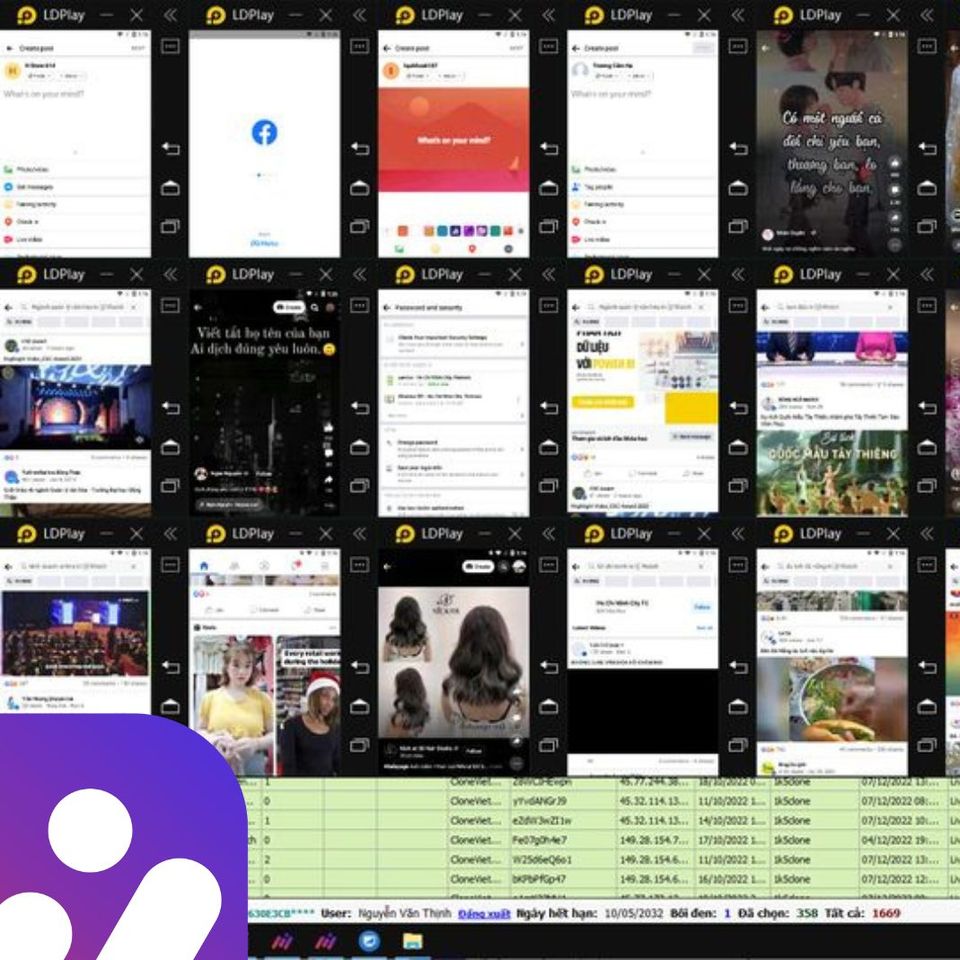
Task: Open Menu tab in the Facebook reels-feed emulator
Action: [x=325, y=566]
